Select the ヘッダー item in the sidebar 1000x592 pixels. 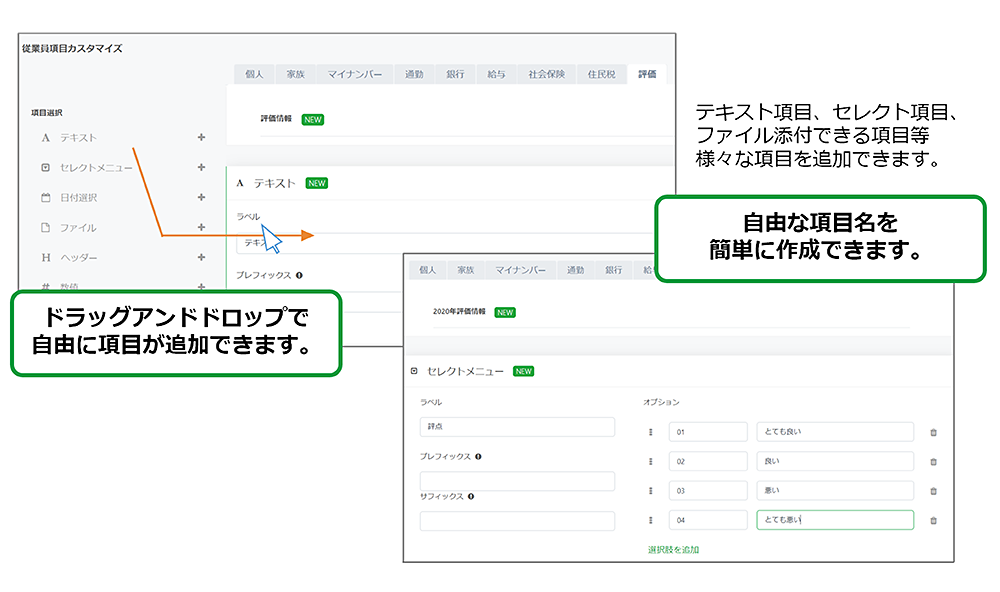(78, 258)
